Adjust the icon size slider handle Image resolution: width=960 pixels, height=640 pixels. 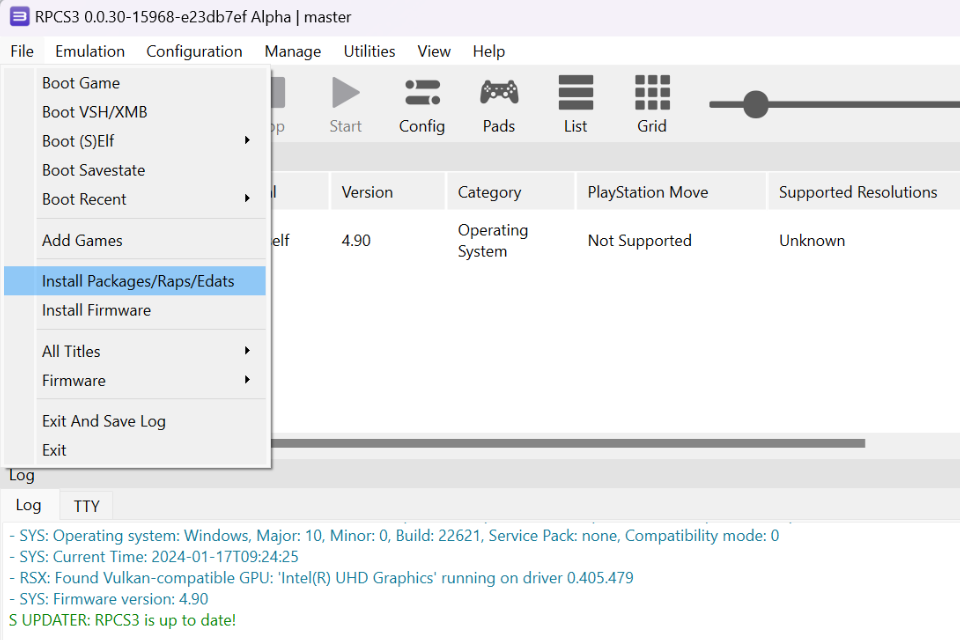pos(756,105)
